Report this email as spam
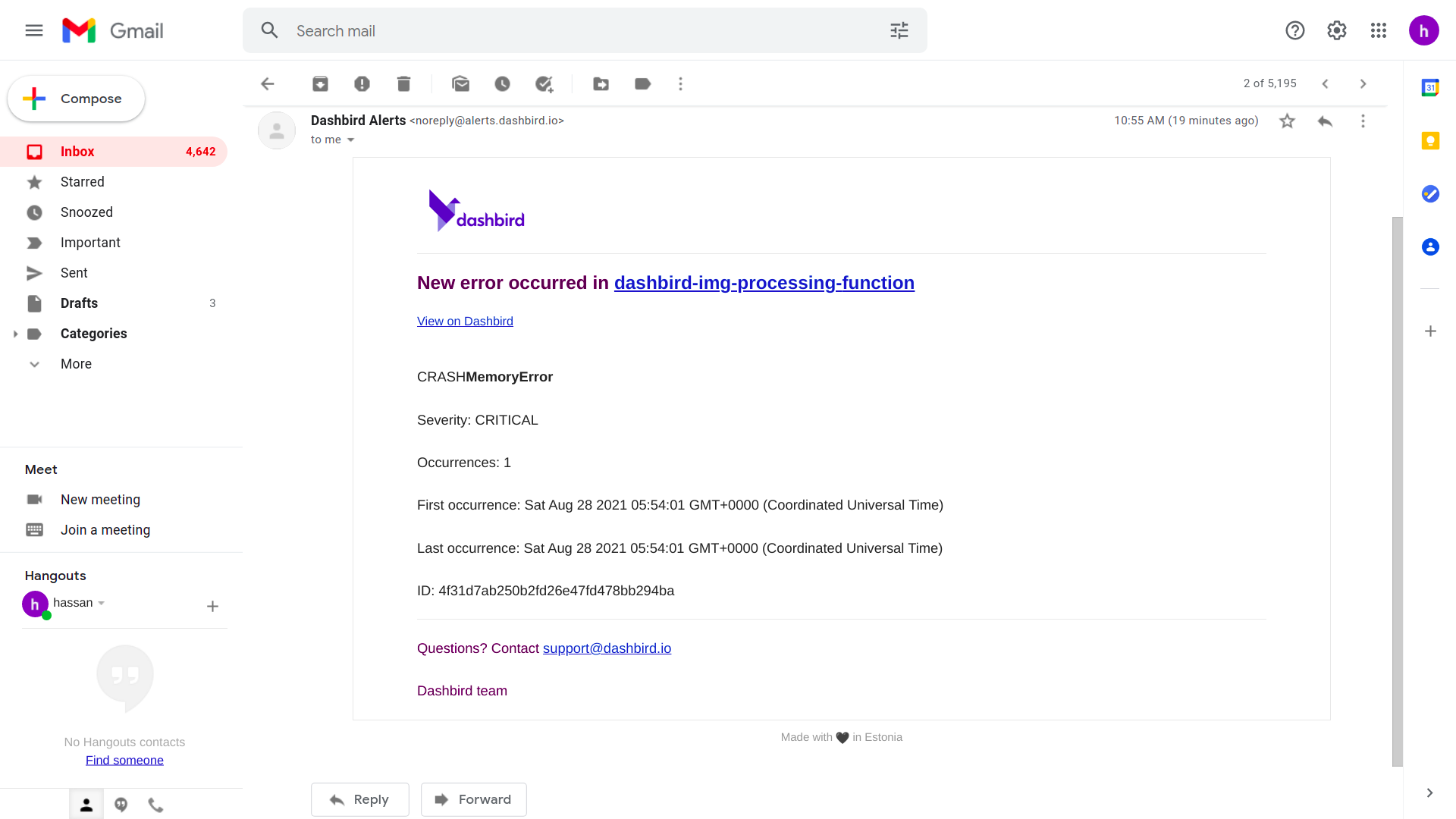This screenshot has width=1456, height=819. coord(362,83)
